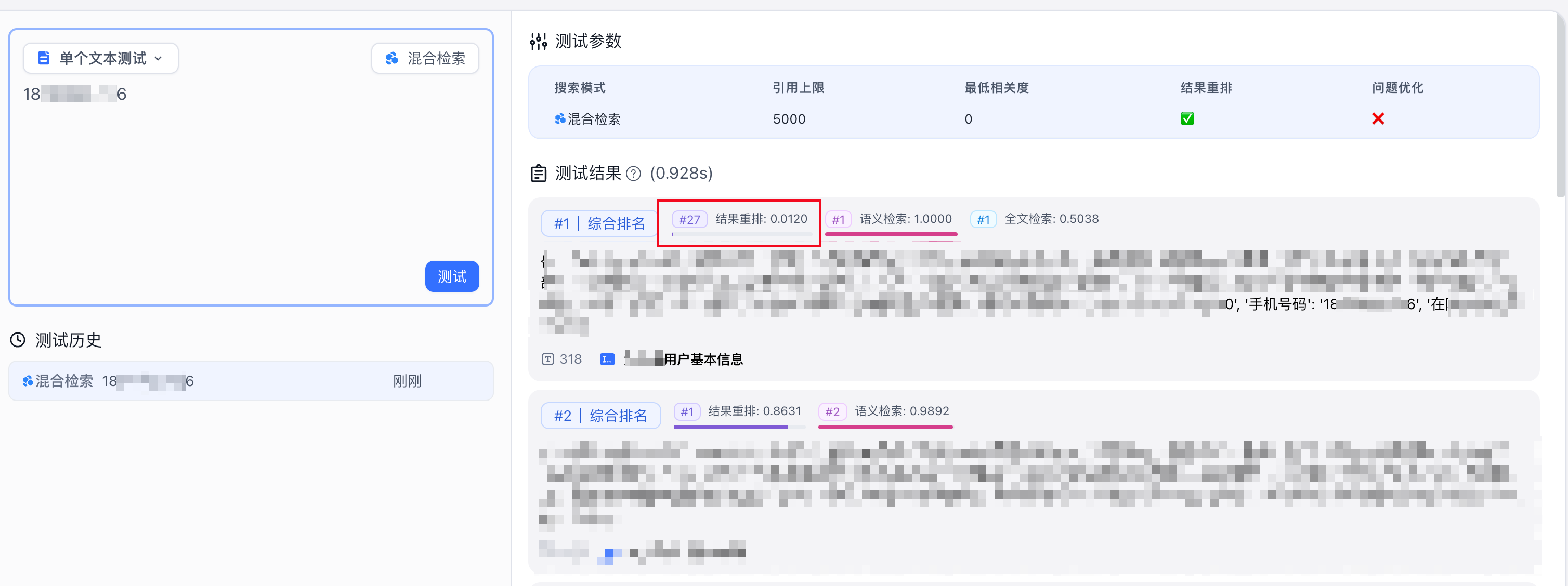Click the test results clipboard icon

coord(538,174)
